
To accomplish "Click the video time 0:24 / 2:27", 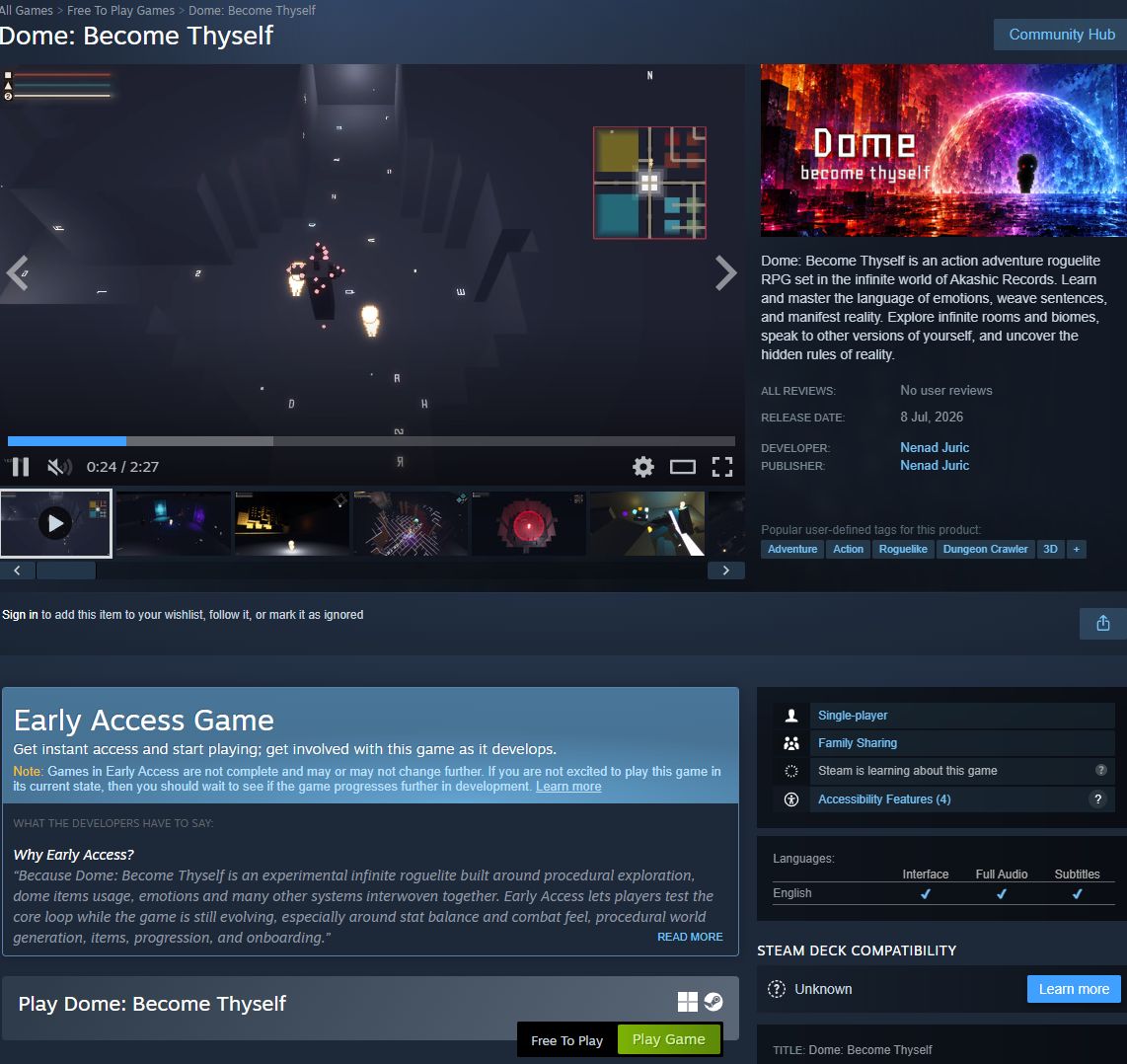I will tap(123, 467).
